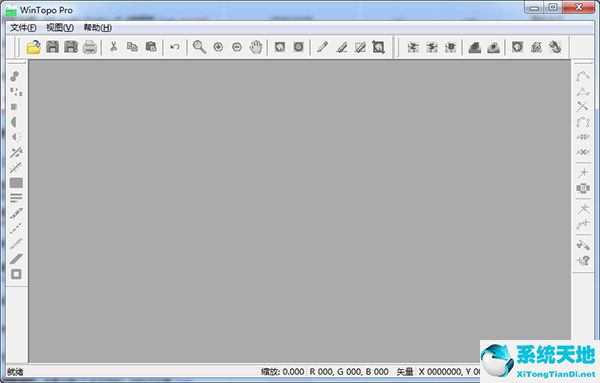600x383 pixels.
Task: Click the Zoom In plus icon
Action: [x=218, y=47]
